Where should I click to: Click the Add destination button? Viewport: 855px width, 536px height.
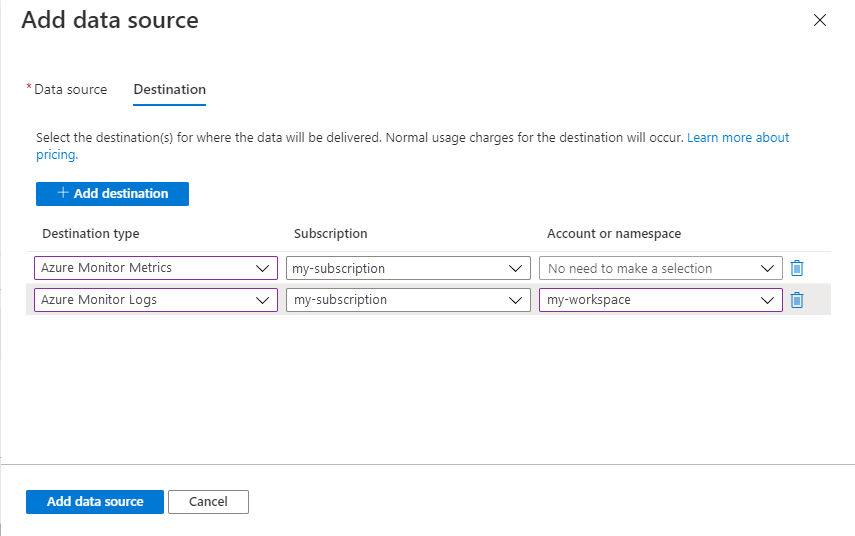(x=112, y=193)
